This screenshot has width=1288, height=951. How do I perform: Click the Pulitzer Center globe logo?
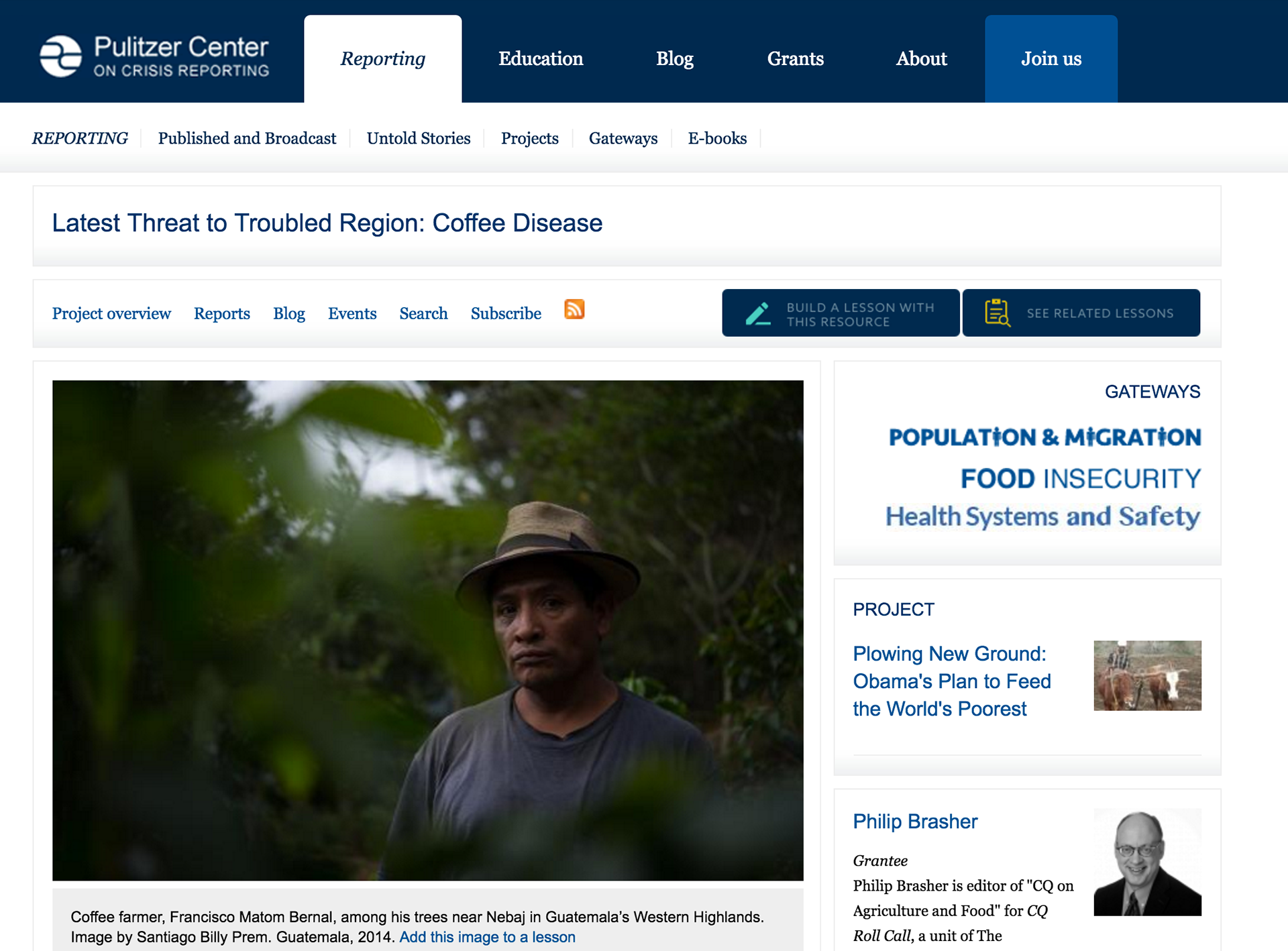coord(60,56)
